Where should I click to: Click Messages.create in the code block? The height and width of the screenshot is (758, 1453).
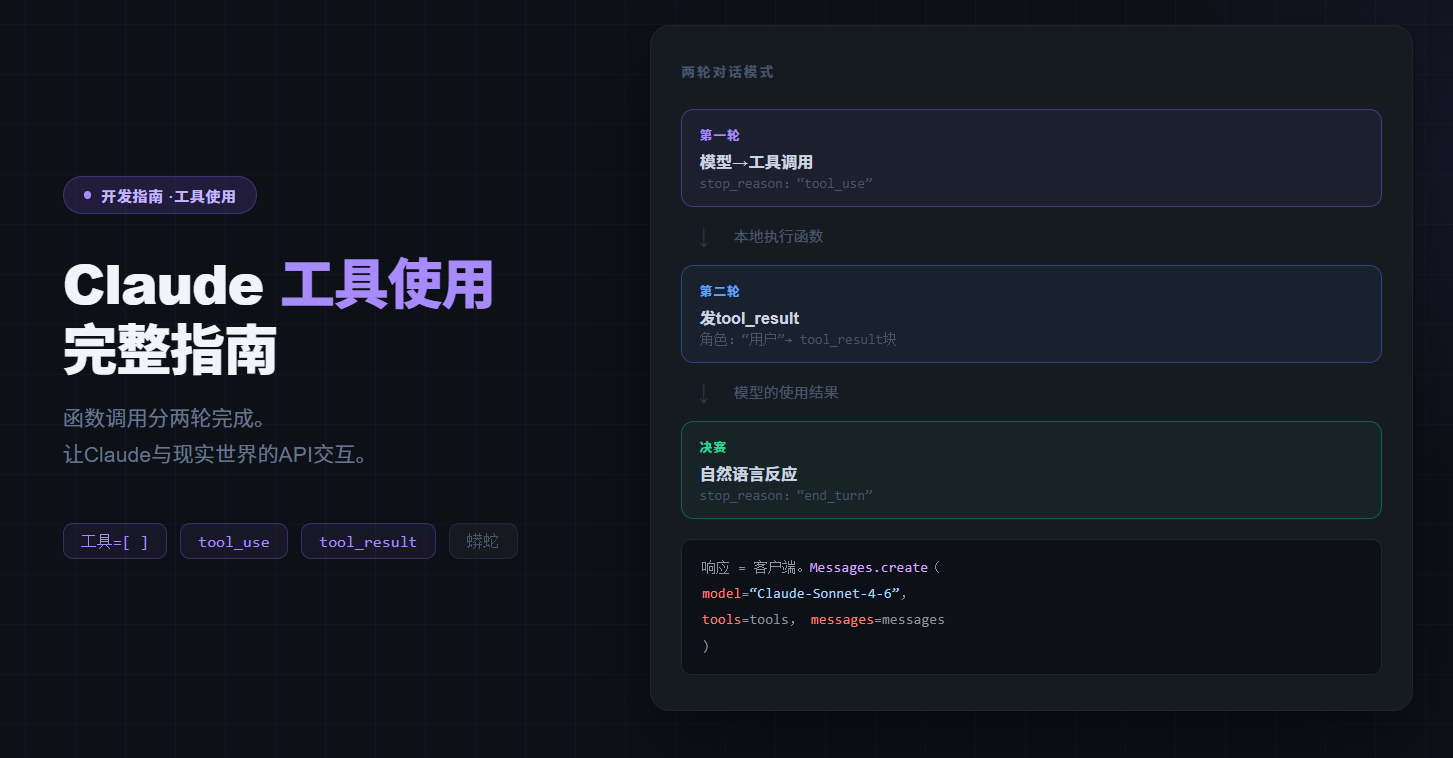[869, 567]
